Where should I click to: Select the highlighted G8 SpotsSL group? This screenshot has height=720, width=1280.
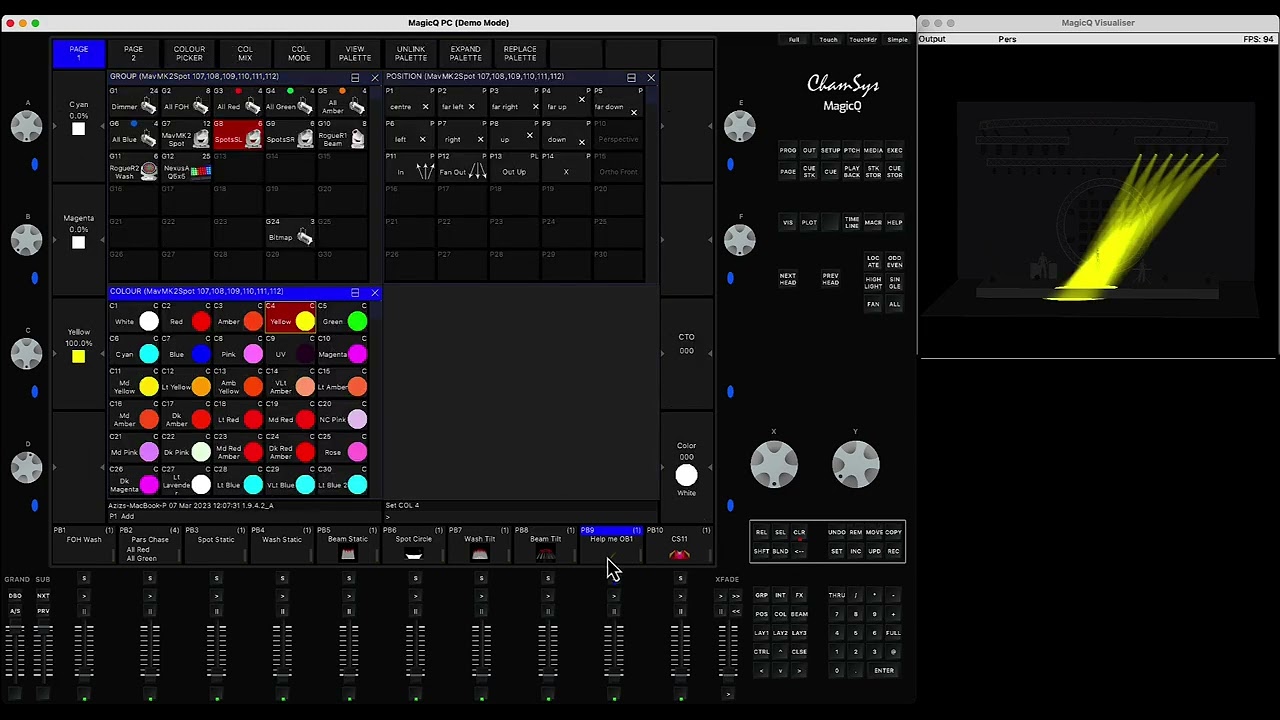pyautogui.click(x=238, y=136)
